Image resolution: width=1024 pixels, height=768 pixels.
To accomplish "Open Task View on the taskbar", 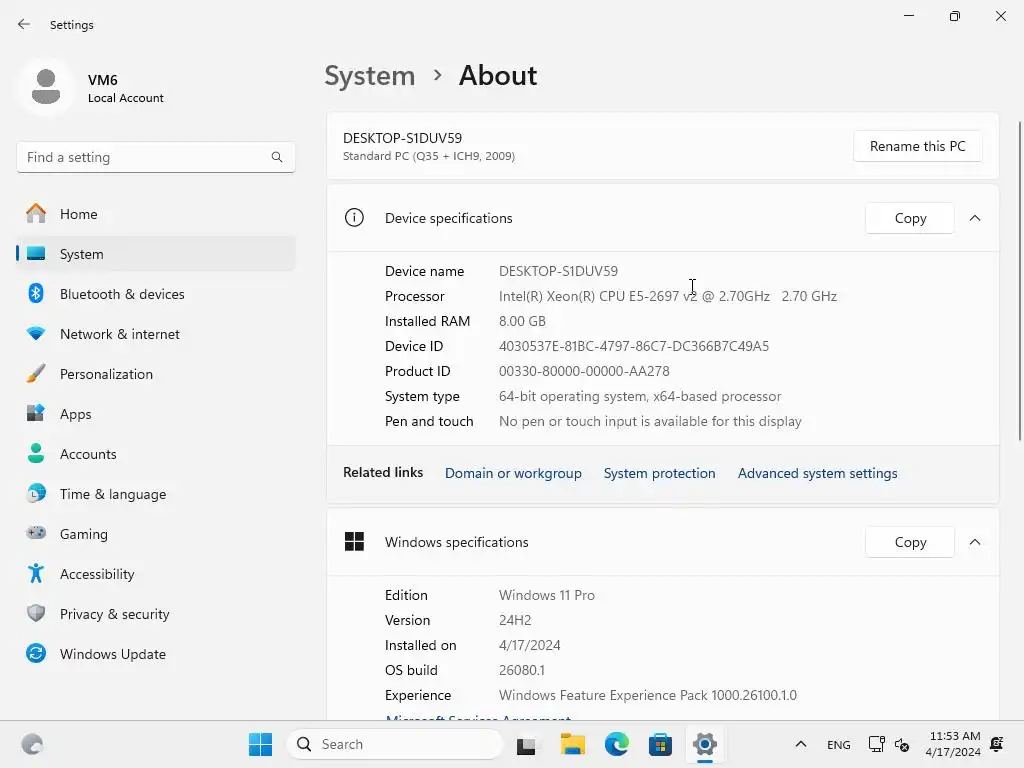I will click(526, 744).
